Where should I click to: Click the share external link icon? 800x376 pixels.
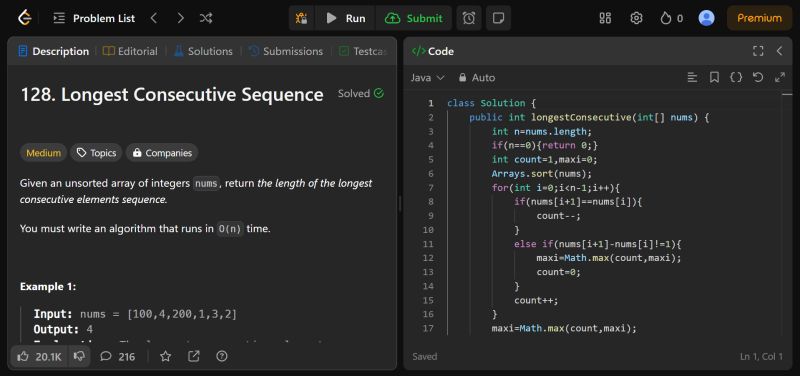click(194, 357)
